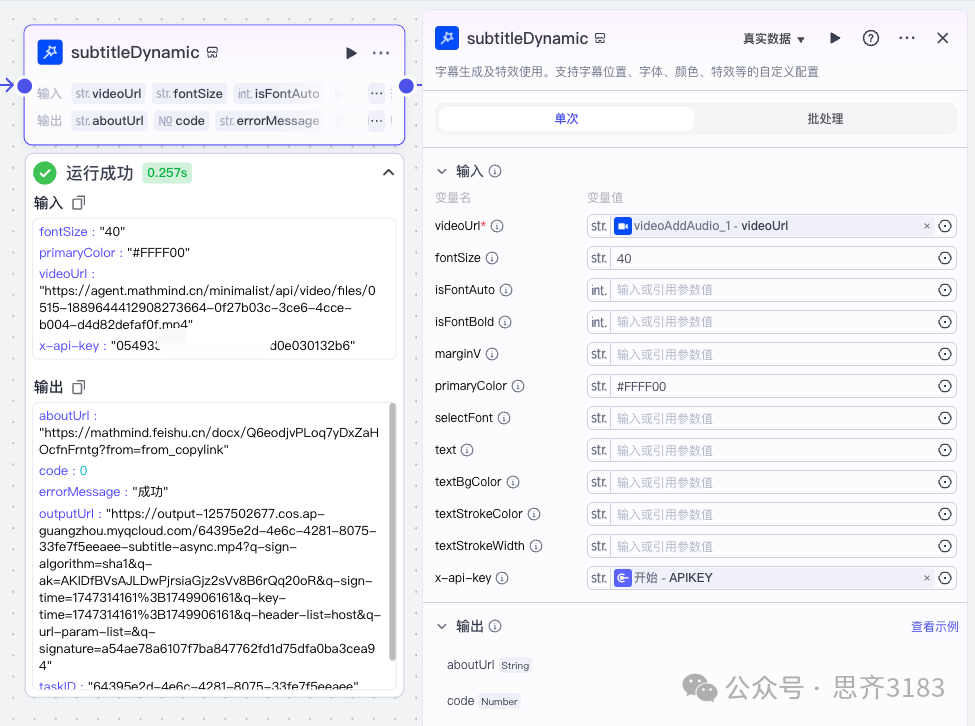Click the fontSize value field containing 40
This screenshot has width=975, height=726.
click(x=773, y=258)
